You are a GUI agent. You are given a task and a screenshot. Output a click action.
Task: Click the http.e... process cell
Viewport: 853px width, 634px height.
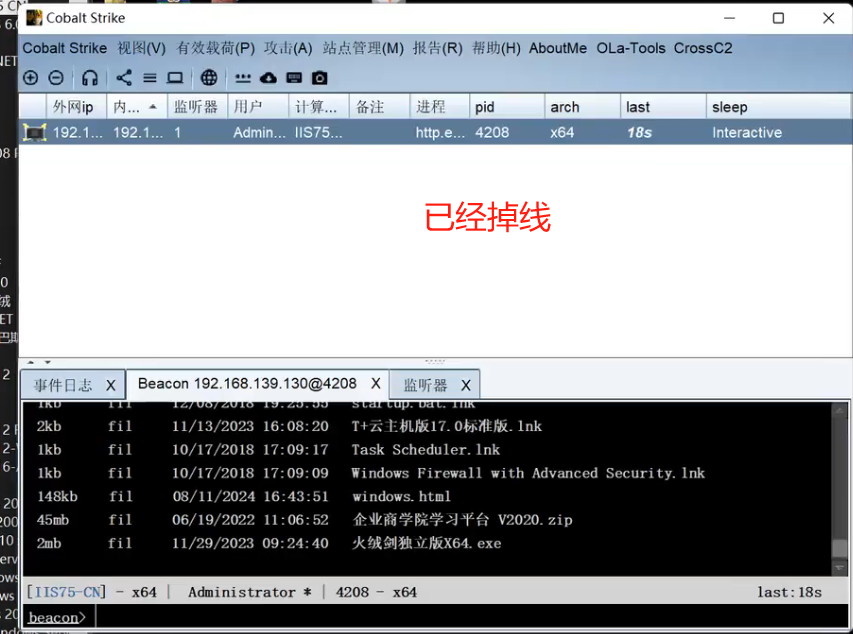pyautogui.click(x=440, y=132)
